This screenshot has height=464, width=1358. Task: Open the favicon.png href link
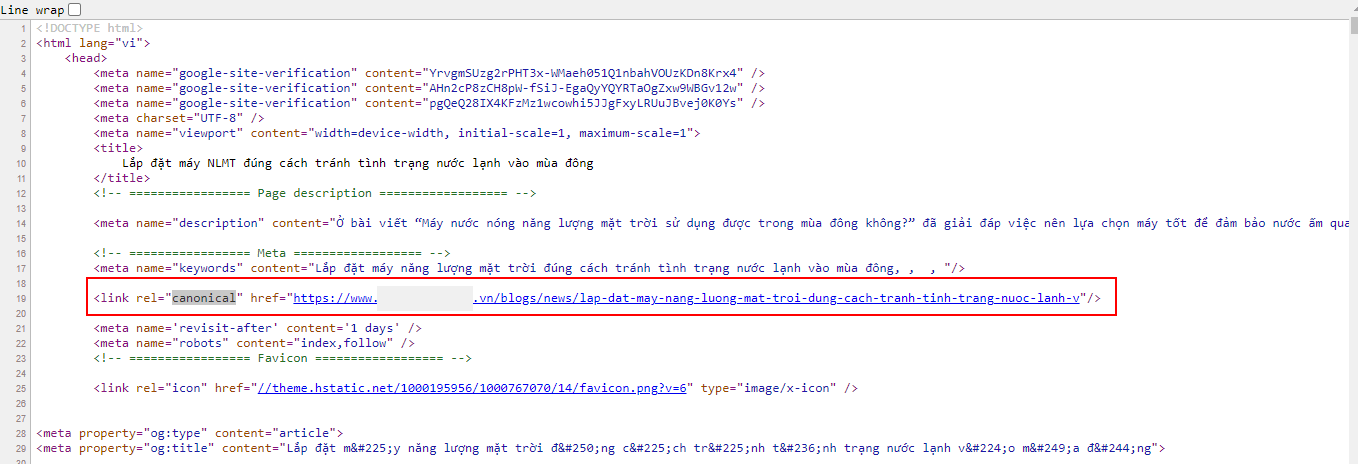tap(475, 388)
